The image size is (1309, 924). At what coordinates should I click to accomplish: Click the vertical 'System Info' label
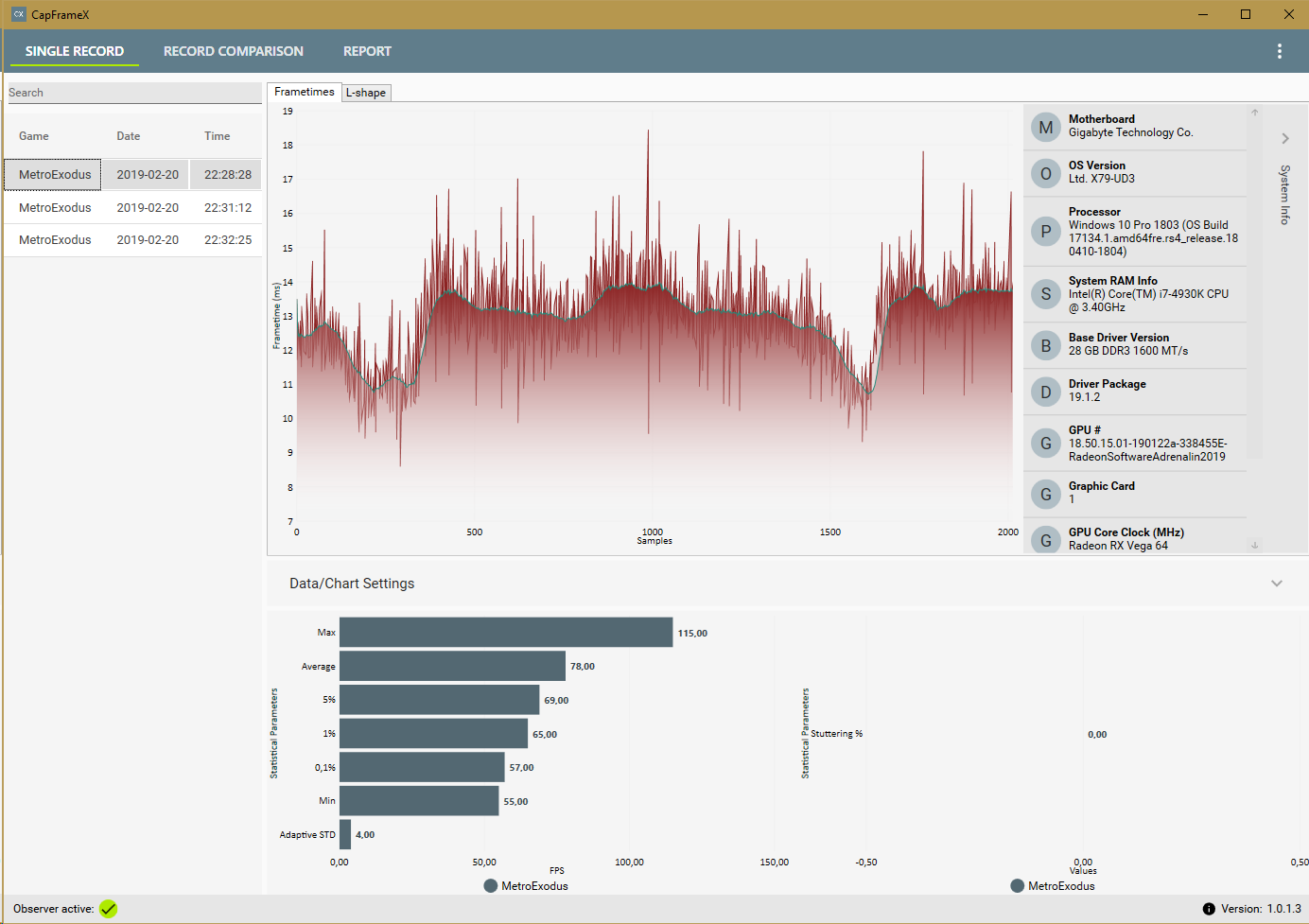click(x=1285, y=195)
